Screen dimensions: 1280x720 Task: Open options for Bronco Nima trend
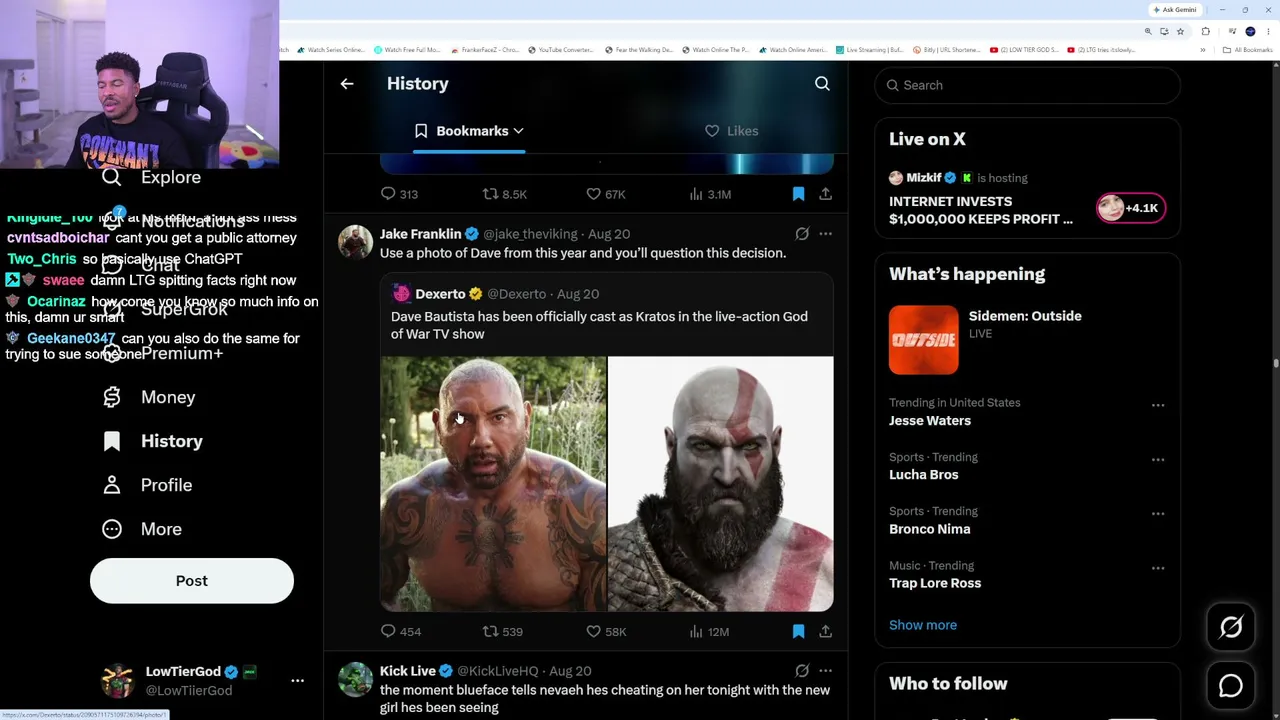click(1158, 514)
